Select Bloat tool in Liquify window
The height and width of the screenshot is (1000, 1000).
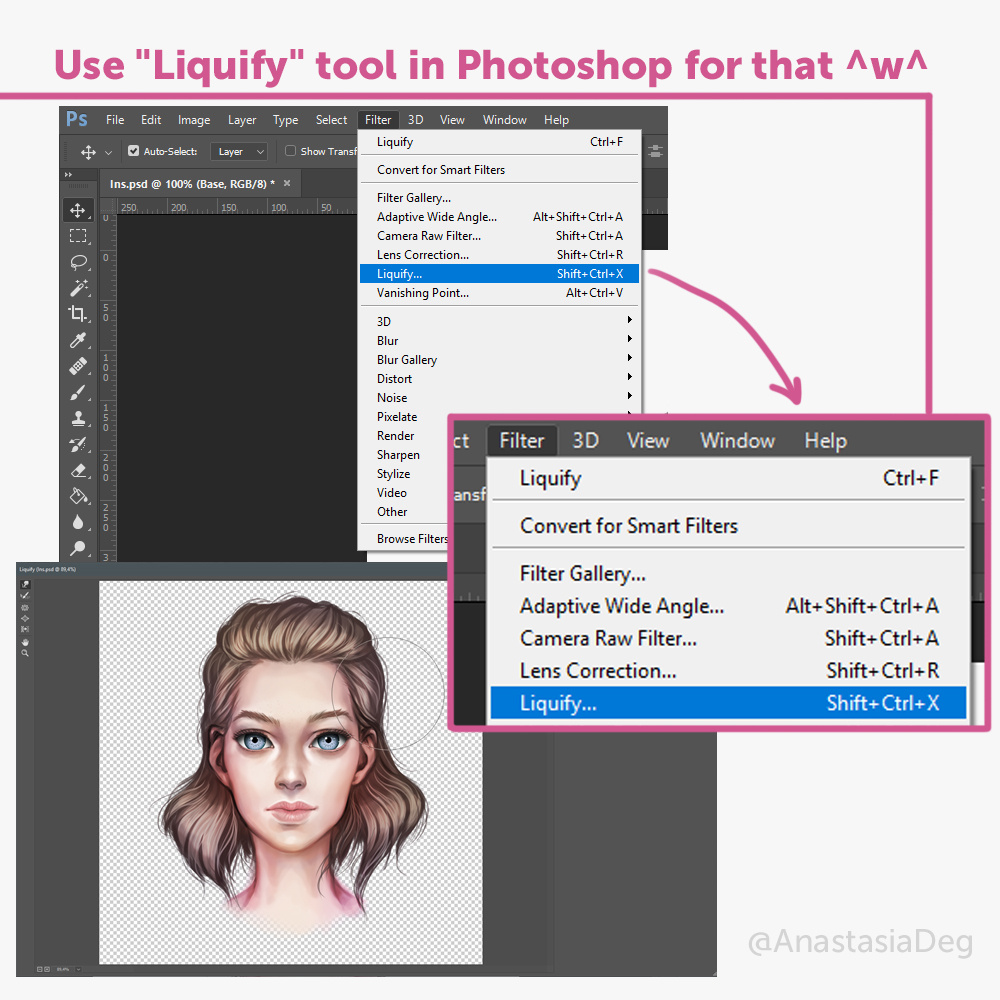click(x=25, y=619)
